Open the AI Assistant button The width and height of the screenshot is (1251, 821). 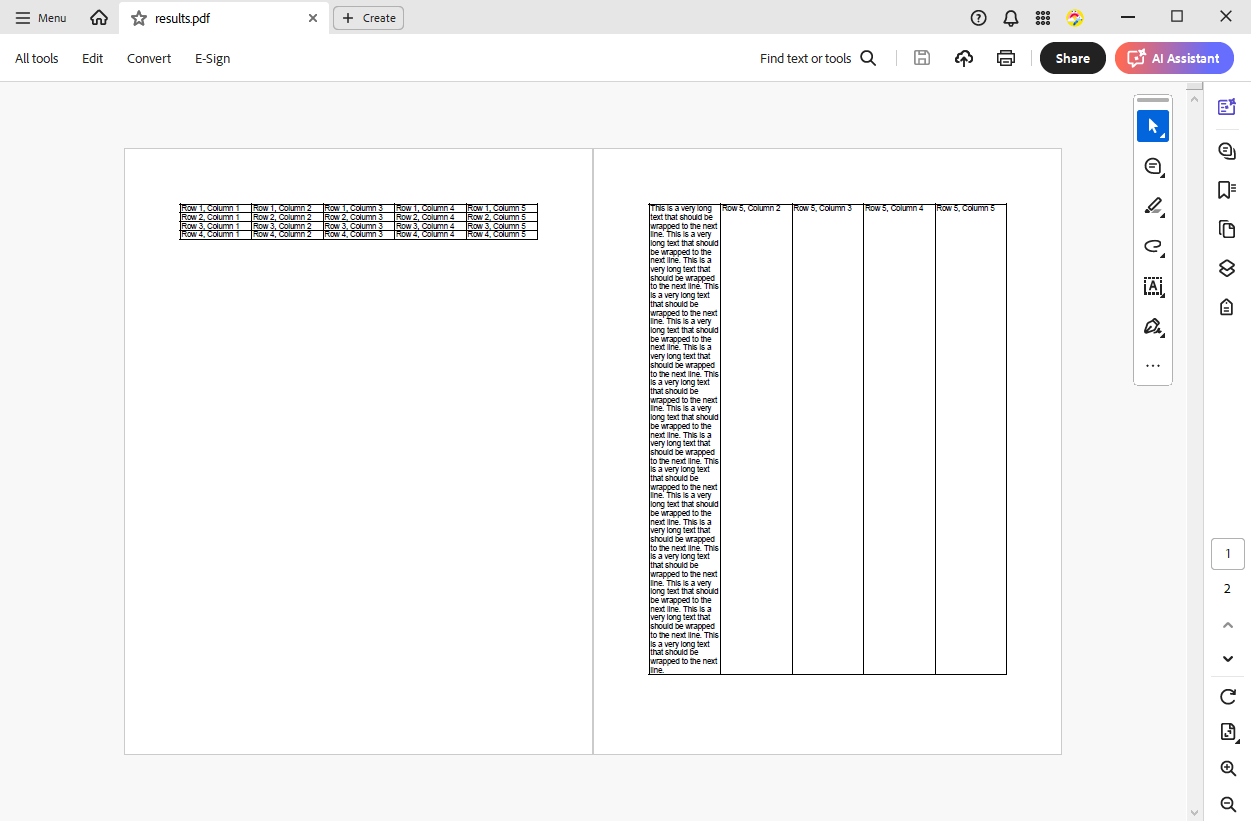[x=1174, y=58]
